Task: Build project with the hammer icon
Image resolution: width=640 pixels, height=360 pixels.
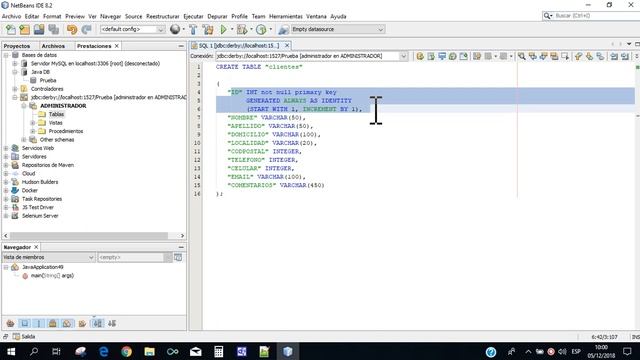Action: (193, 29)
